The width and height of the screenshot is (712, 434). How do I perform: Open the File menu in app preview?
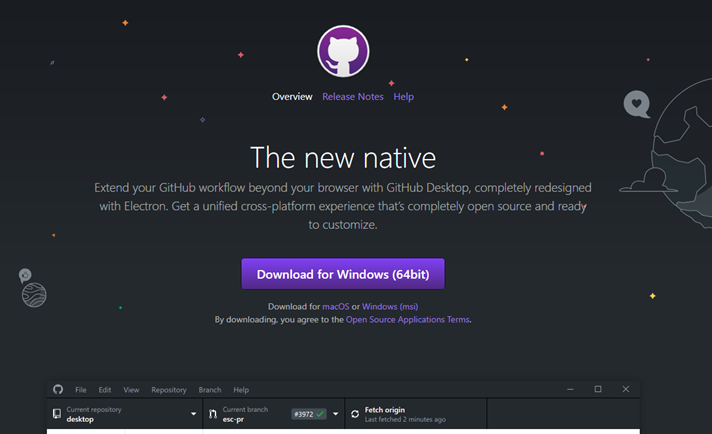tap(80, 390)
